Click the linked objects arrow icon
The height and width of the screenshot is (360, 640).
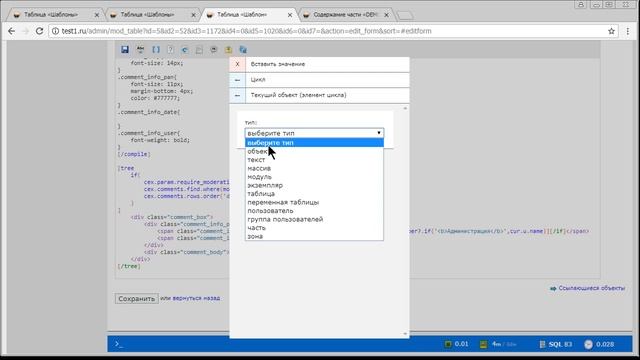tap(553, 288)
